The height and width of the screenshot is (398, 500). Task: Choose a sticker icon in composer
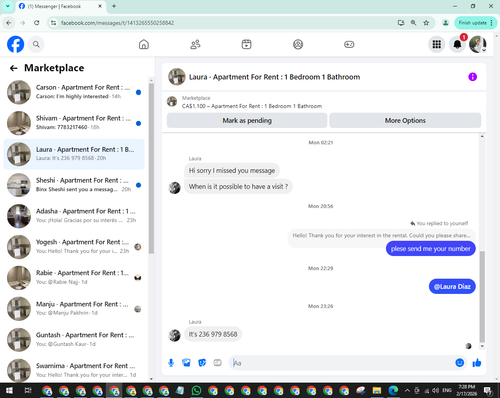click(x=202, y=363)
